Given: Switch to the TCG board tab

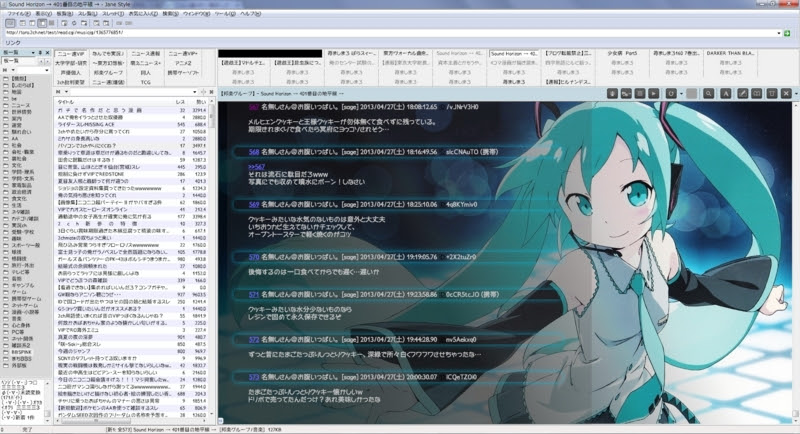Looking at the screenshot, I should (145, 82).
